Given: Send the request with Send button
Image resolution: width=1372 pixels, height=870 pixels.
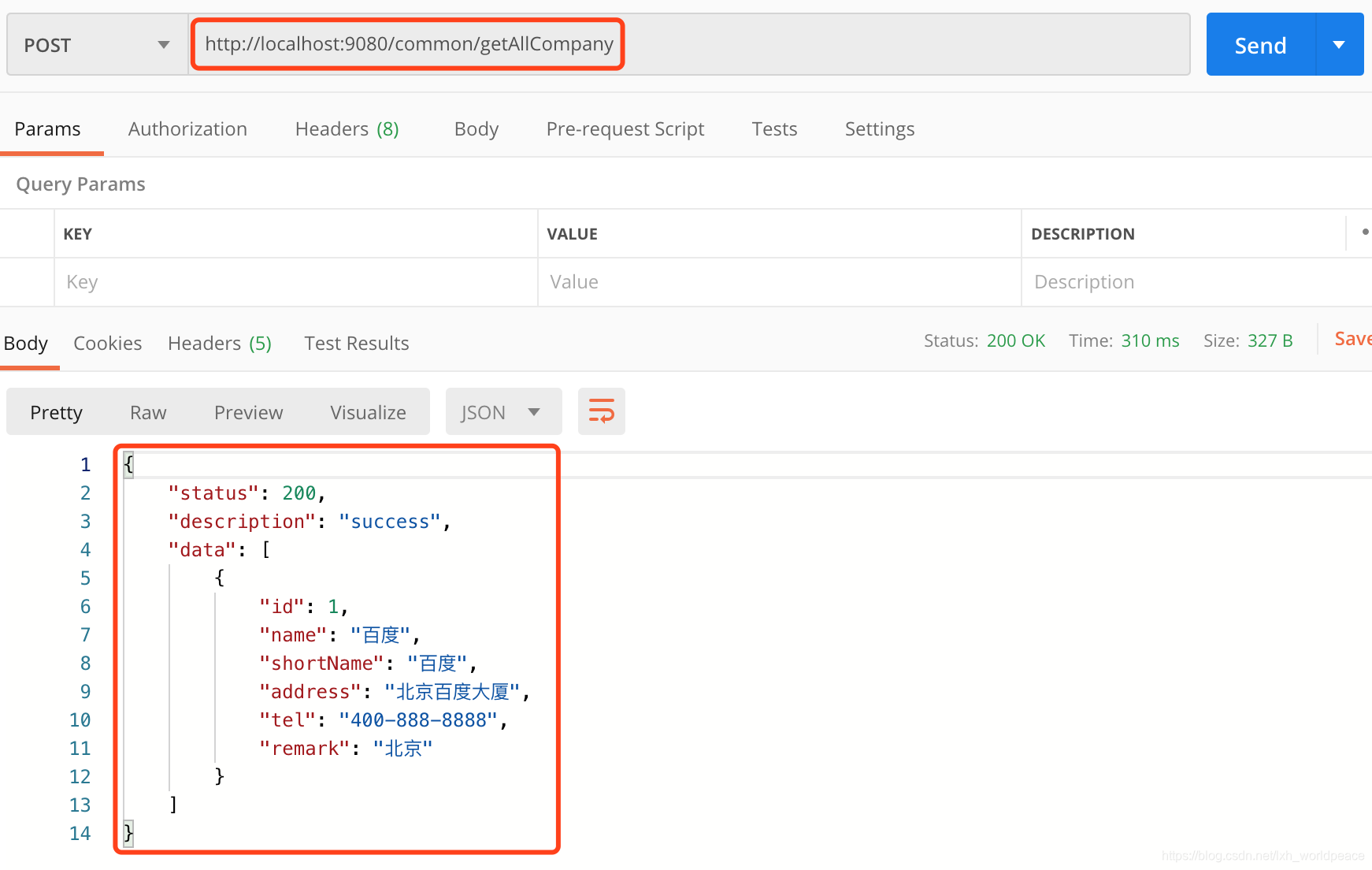Looking at the screenshot, I should [x=1260, y=45].
